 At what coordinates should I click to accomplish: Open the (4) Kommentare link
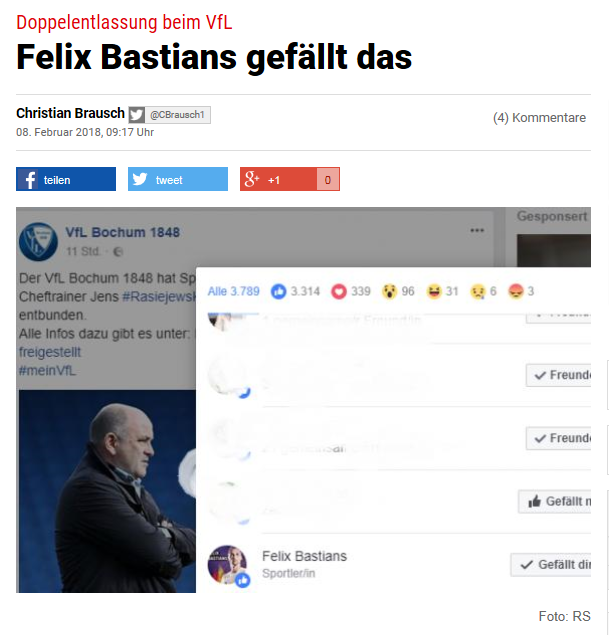(539, 118)
